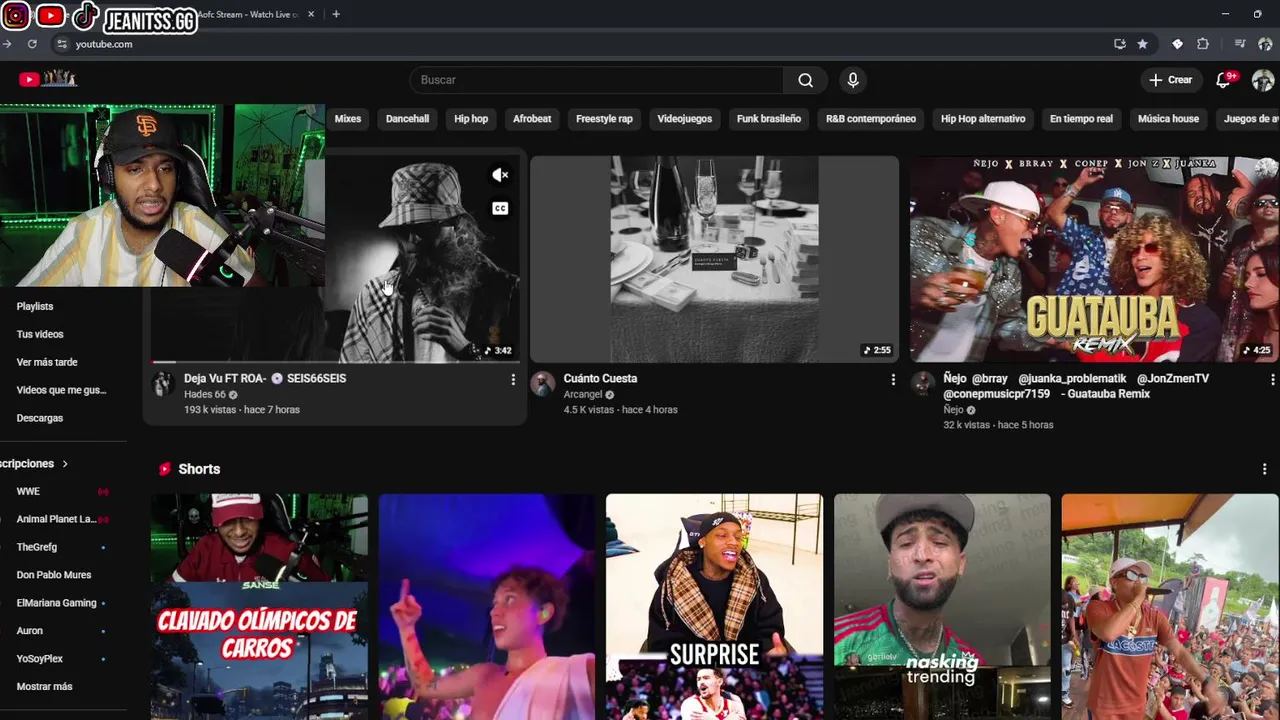Select the Funk brasileño filter chip
1280x720 pixels.
769,119
